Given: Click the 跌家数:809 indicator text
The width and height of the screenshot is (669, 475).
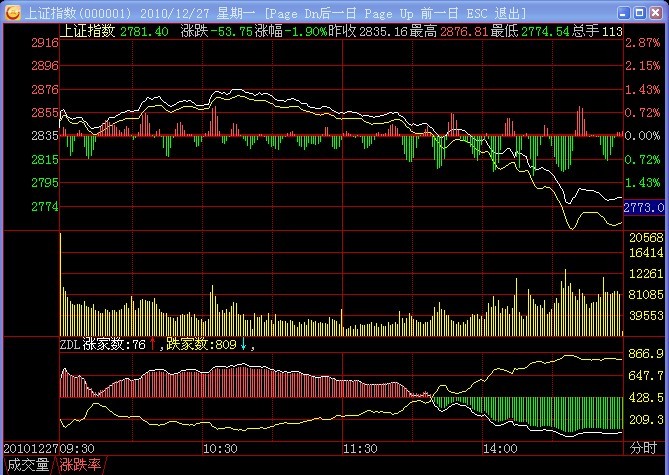Looking at the screenshot, I should (x=201, y=344).
